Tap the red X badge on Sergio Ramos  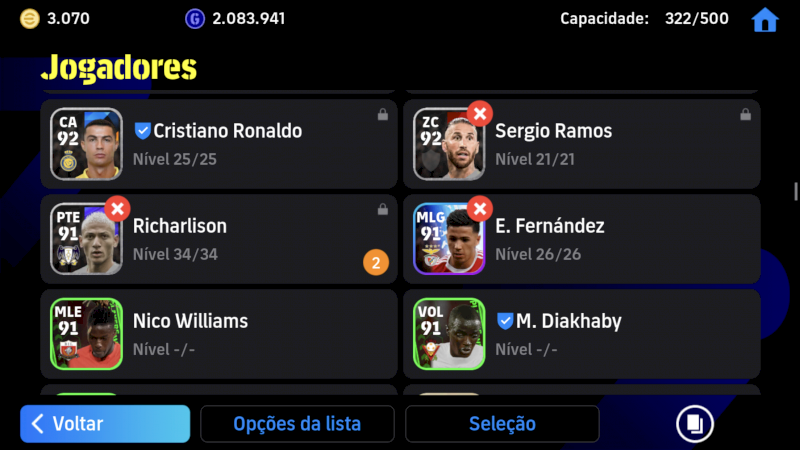point(480,114)
